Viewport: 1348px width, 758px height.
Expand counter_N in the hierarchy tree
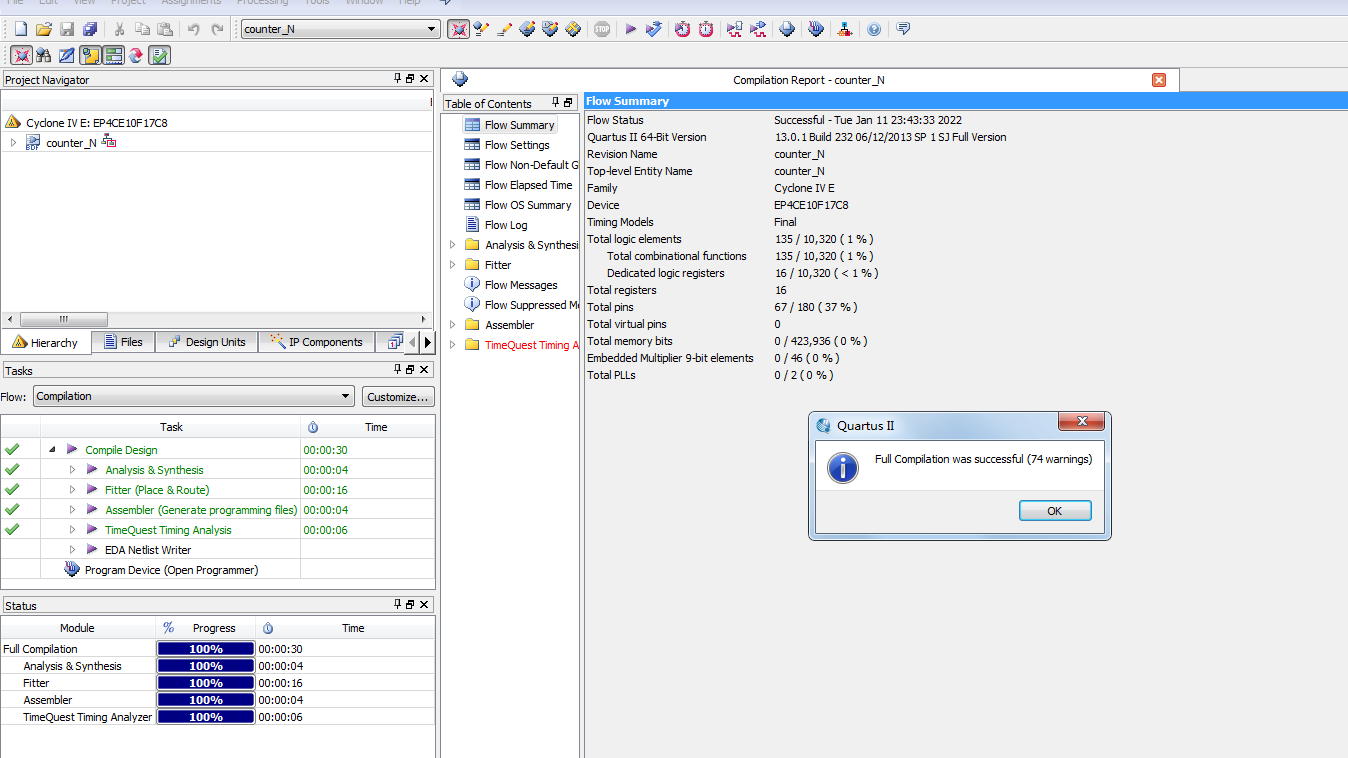[x=13, y=143]
